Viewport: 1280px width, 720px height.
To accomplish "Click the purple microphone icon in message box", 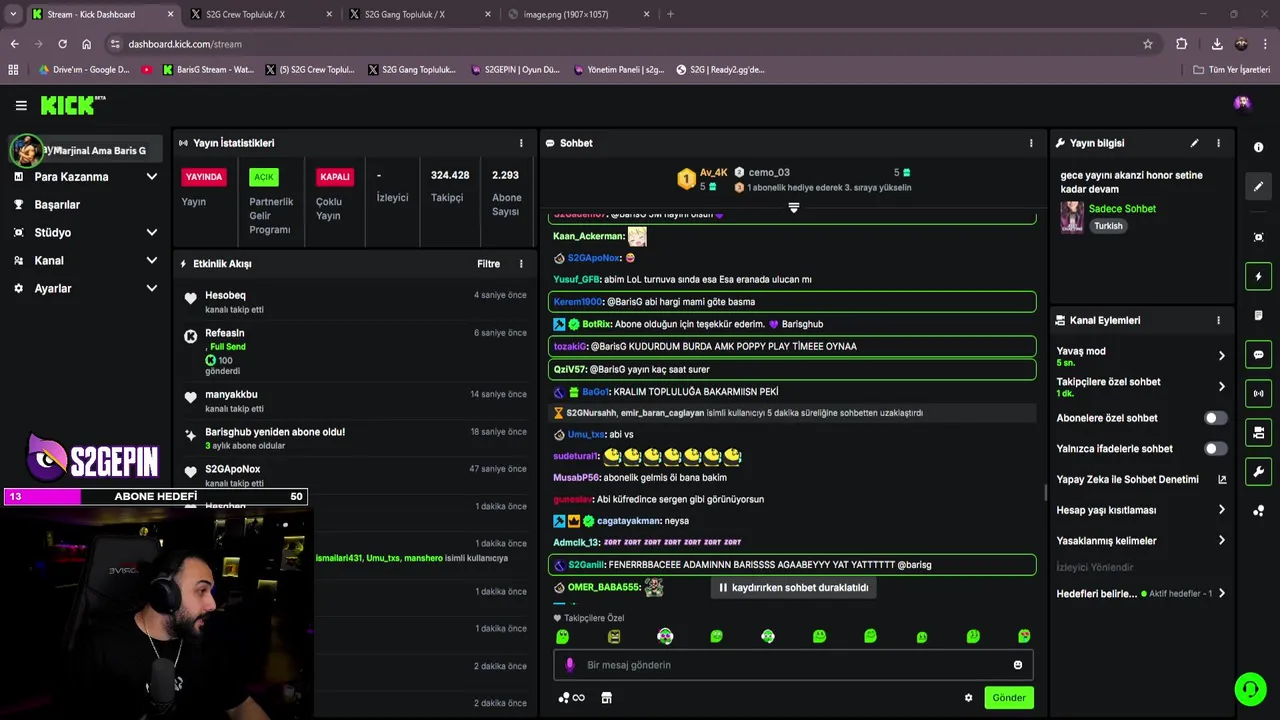I will [x=570, y=665].
